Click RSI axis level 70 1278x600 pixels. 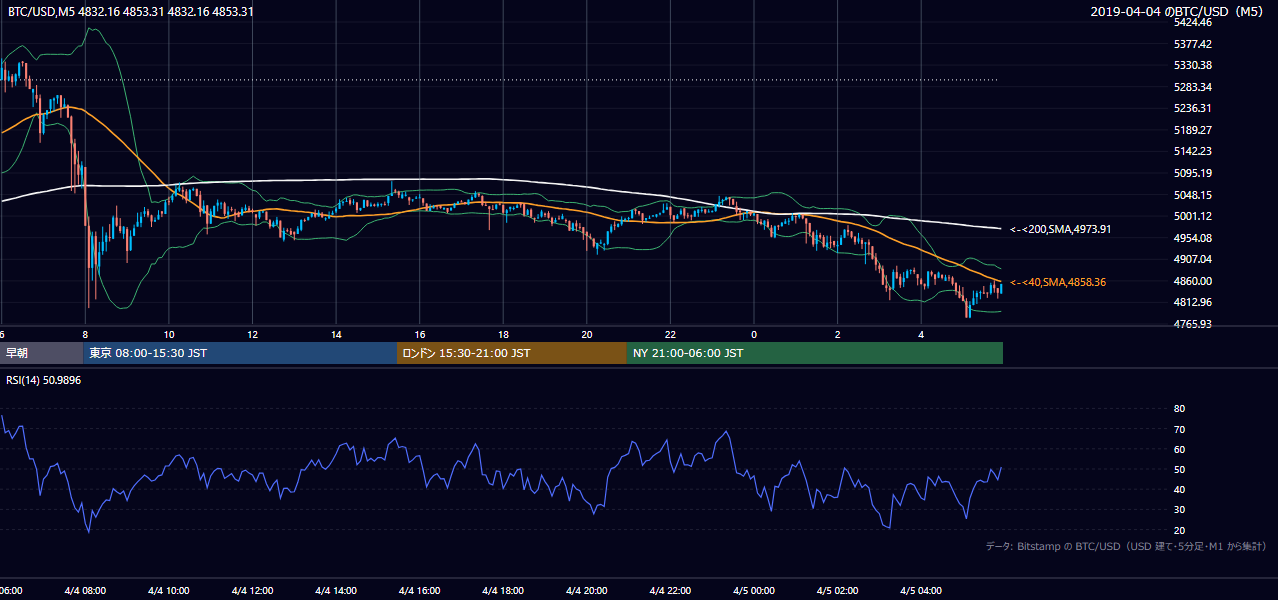coord(1179,429)
